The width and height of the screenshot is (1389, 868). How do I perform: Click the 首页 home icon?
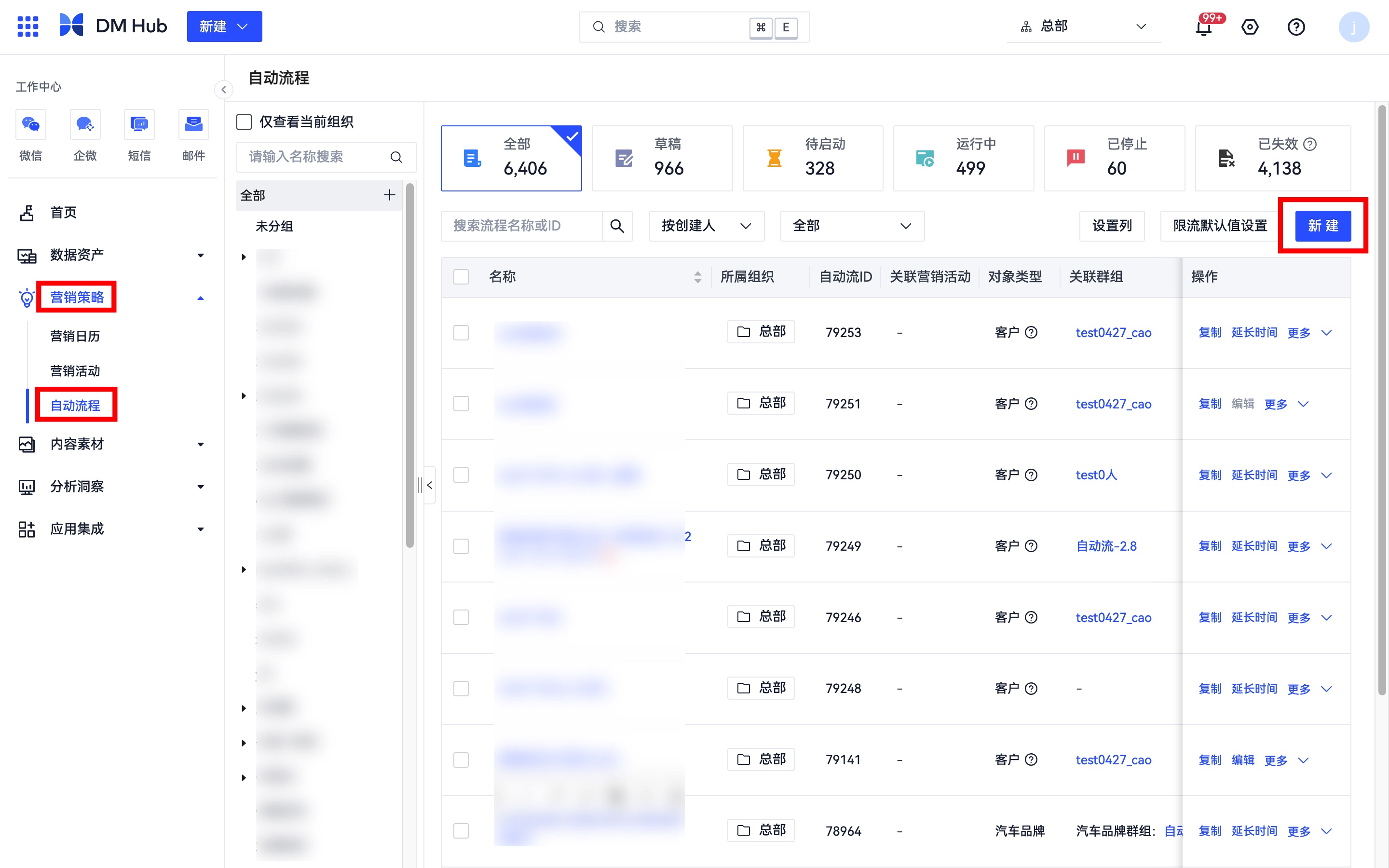click(x=27, y=213)
